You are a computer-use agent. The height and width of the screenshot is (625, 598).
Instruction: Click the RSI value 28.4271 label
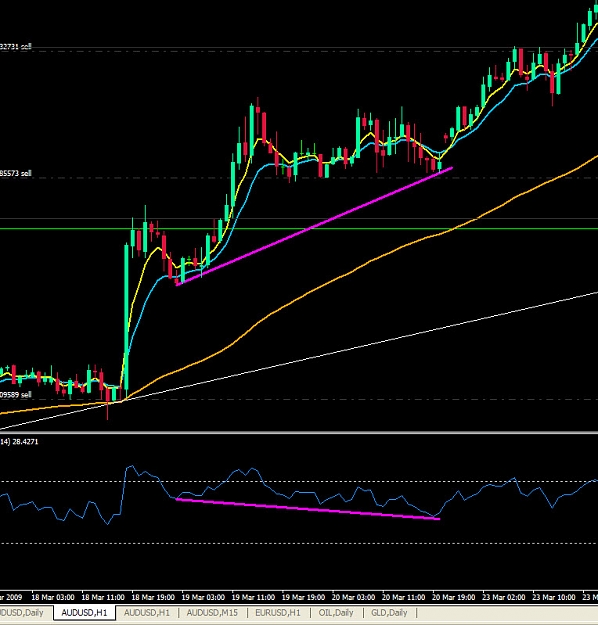click(x=25, y=442)
